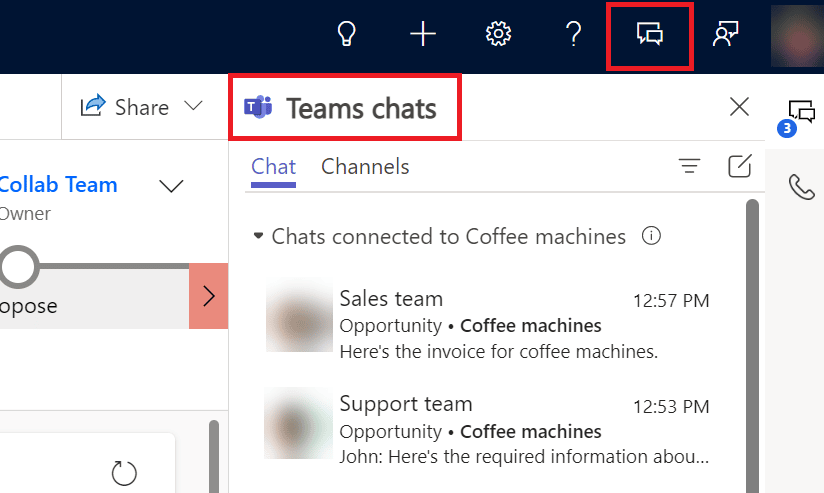This screenshot has width=824, height=493.
Task: Start a new chat with compose icon
Action: coord(739,166)
